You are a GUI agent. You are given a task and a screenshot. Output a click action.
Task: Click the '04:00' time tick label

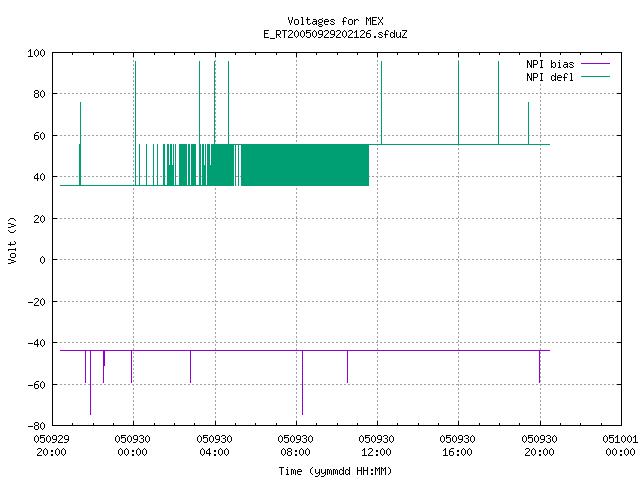pos(214,452)
